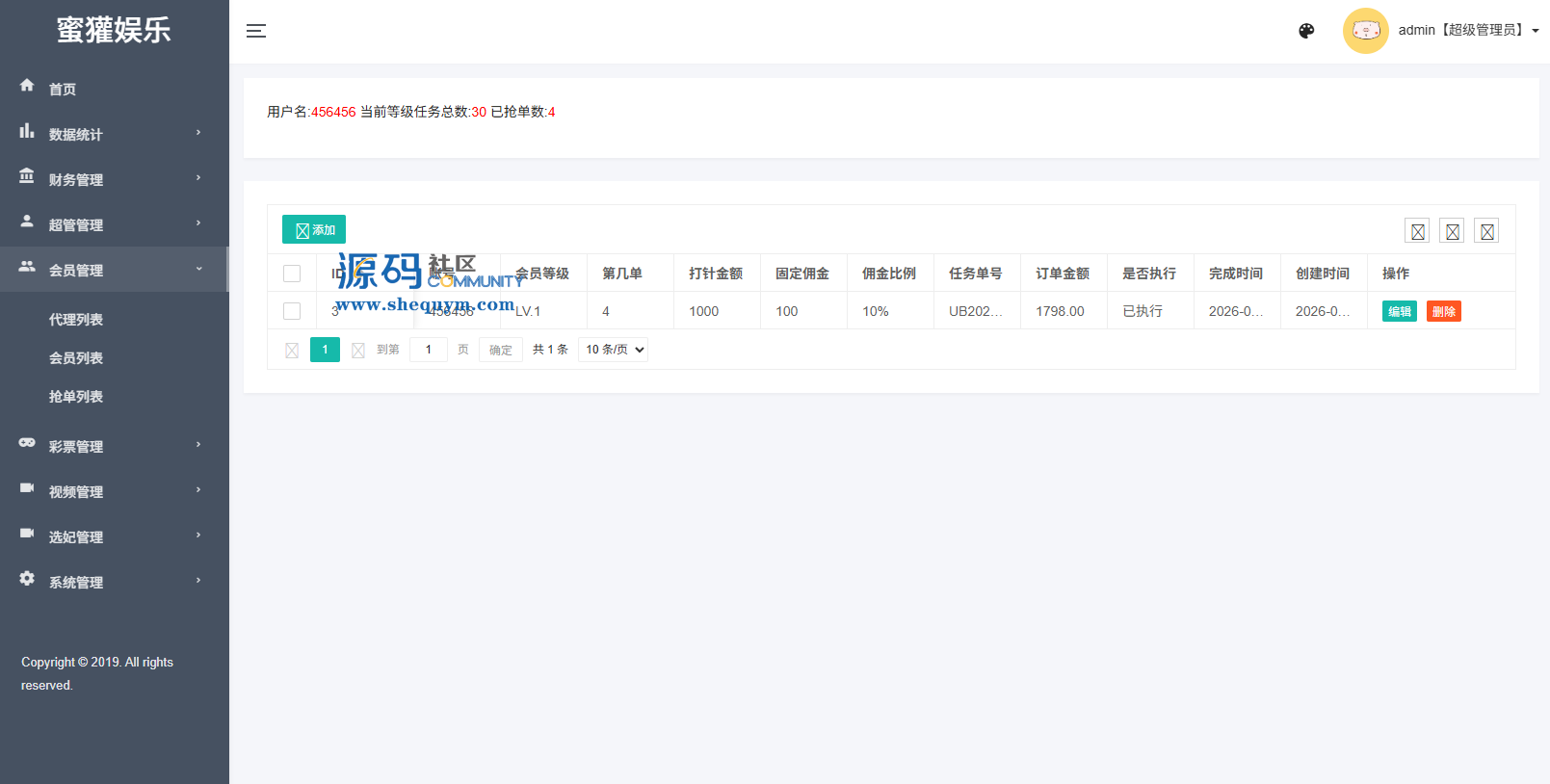Image resolution: width=1550 pixels, height=784 pixels.
Task: Toggle the select-all checkbox in table header
Action: pos(292,274)
